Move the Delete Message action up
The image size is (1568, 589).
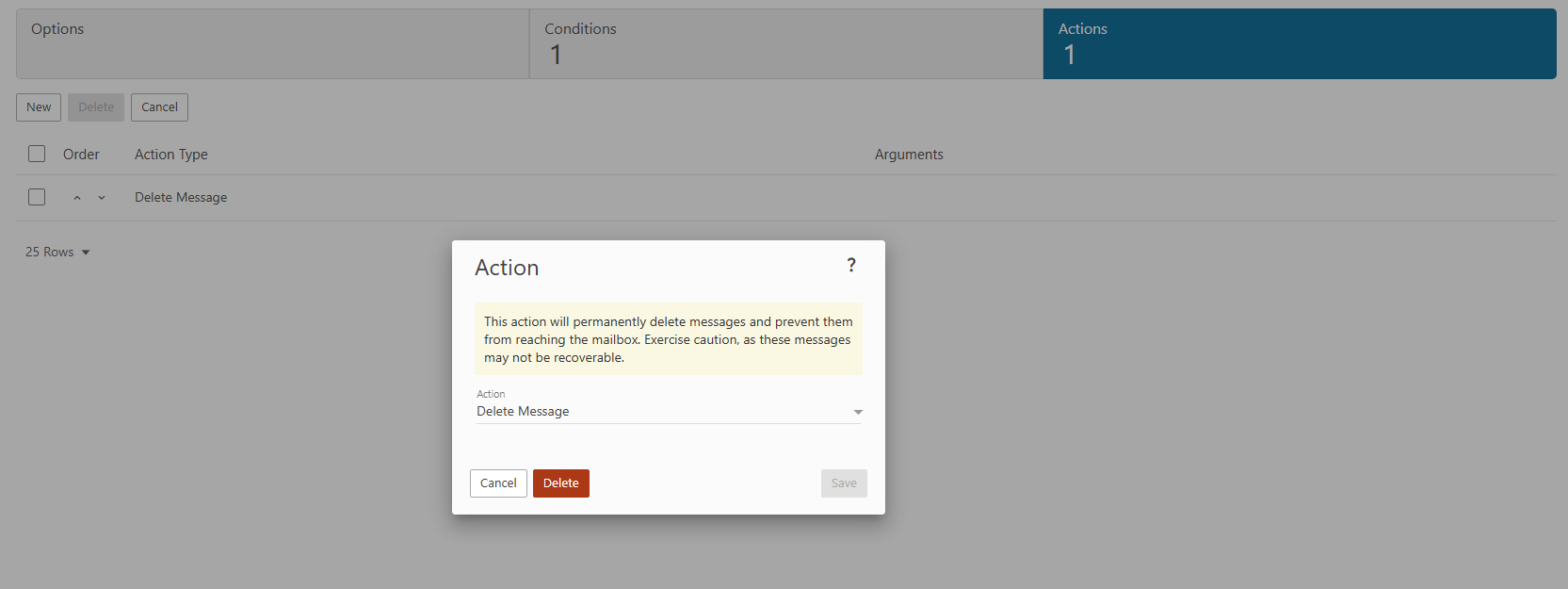coord(77,198)
